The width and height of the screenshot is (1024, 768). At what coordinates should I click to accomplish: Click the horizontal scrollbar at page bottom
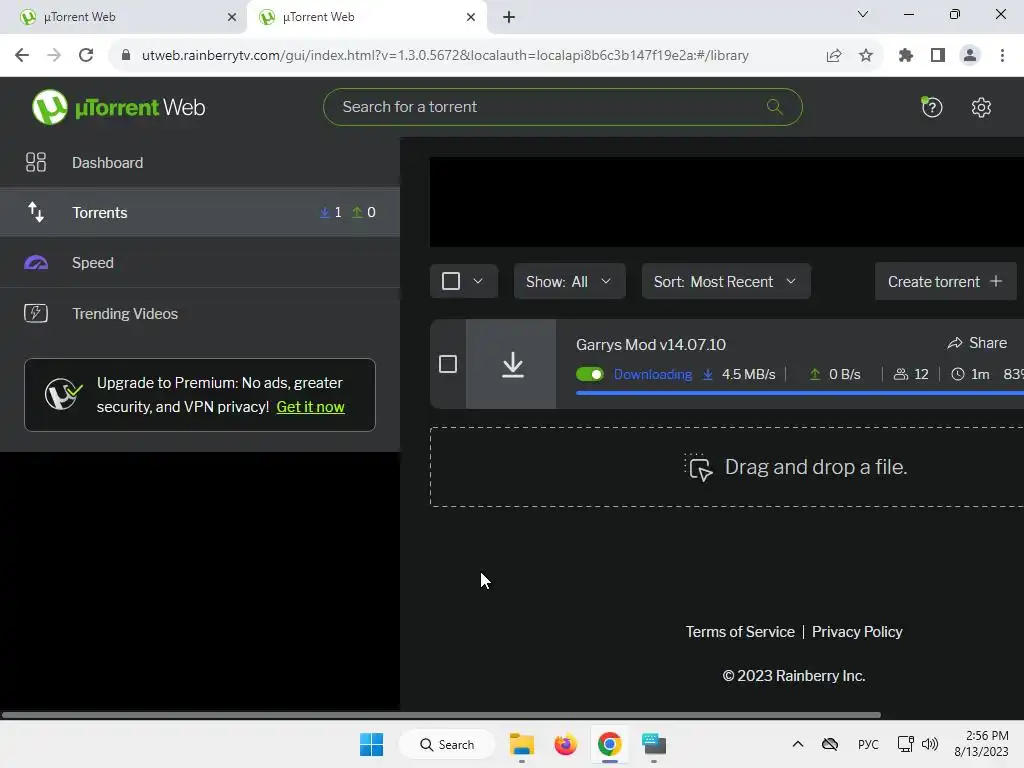[x=441, y=715]
